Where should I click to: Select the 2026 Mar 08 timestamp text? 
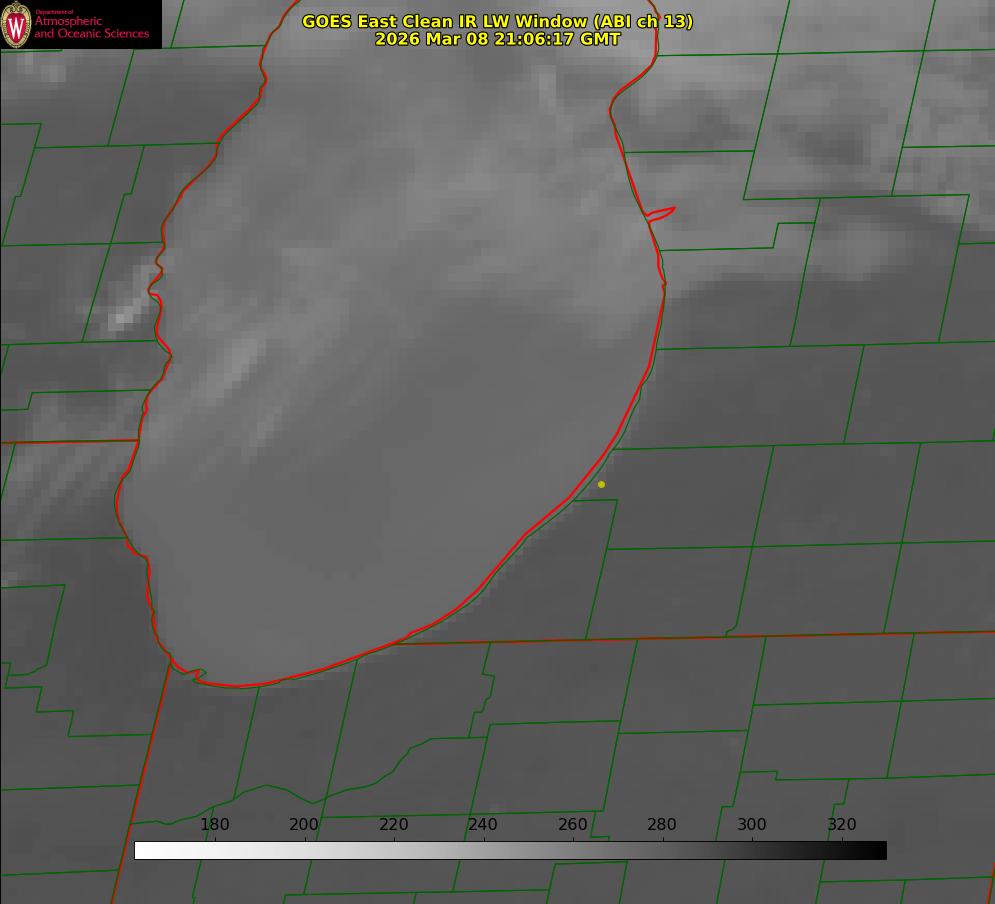497,39
